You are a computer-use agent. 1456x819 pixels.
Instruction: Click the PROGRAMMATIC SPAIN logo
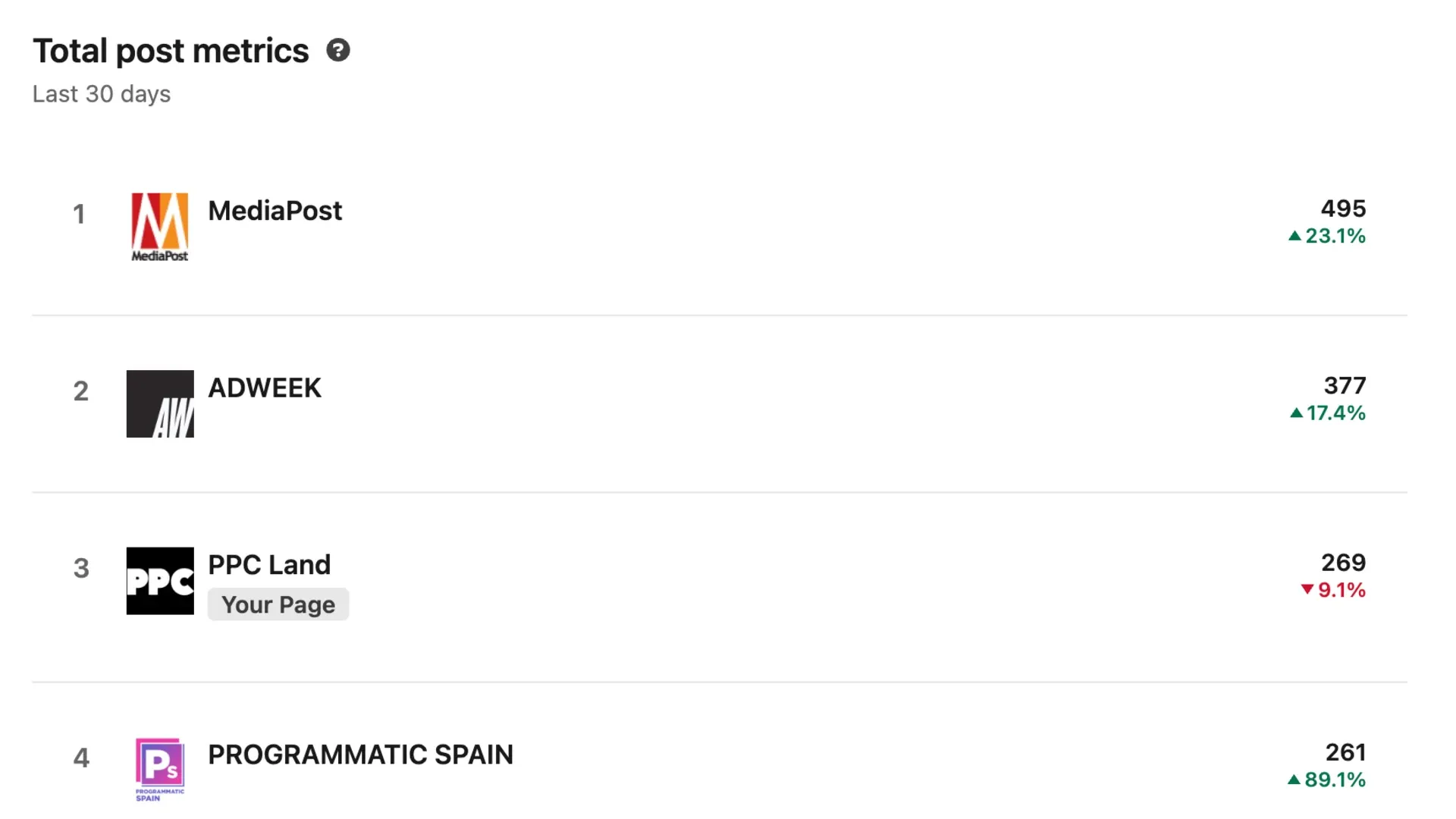click(x=159, y=769)
